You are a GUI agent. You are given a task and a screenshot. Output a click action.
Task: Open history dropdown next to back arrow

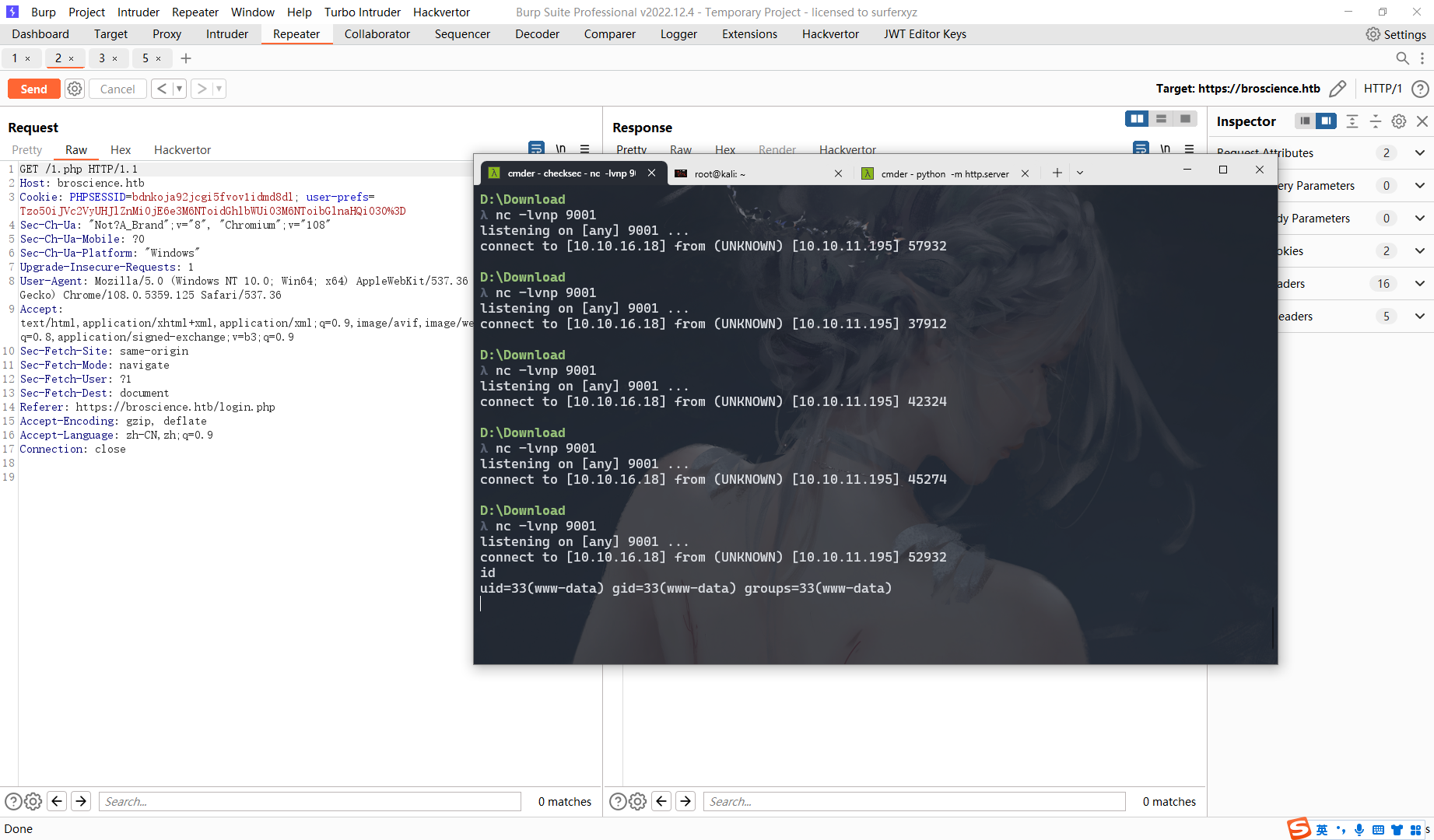click(179, 89)
